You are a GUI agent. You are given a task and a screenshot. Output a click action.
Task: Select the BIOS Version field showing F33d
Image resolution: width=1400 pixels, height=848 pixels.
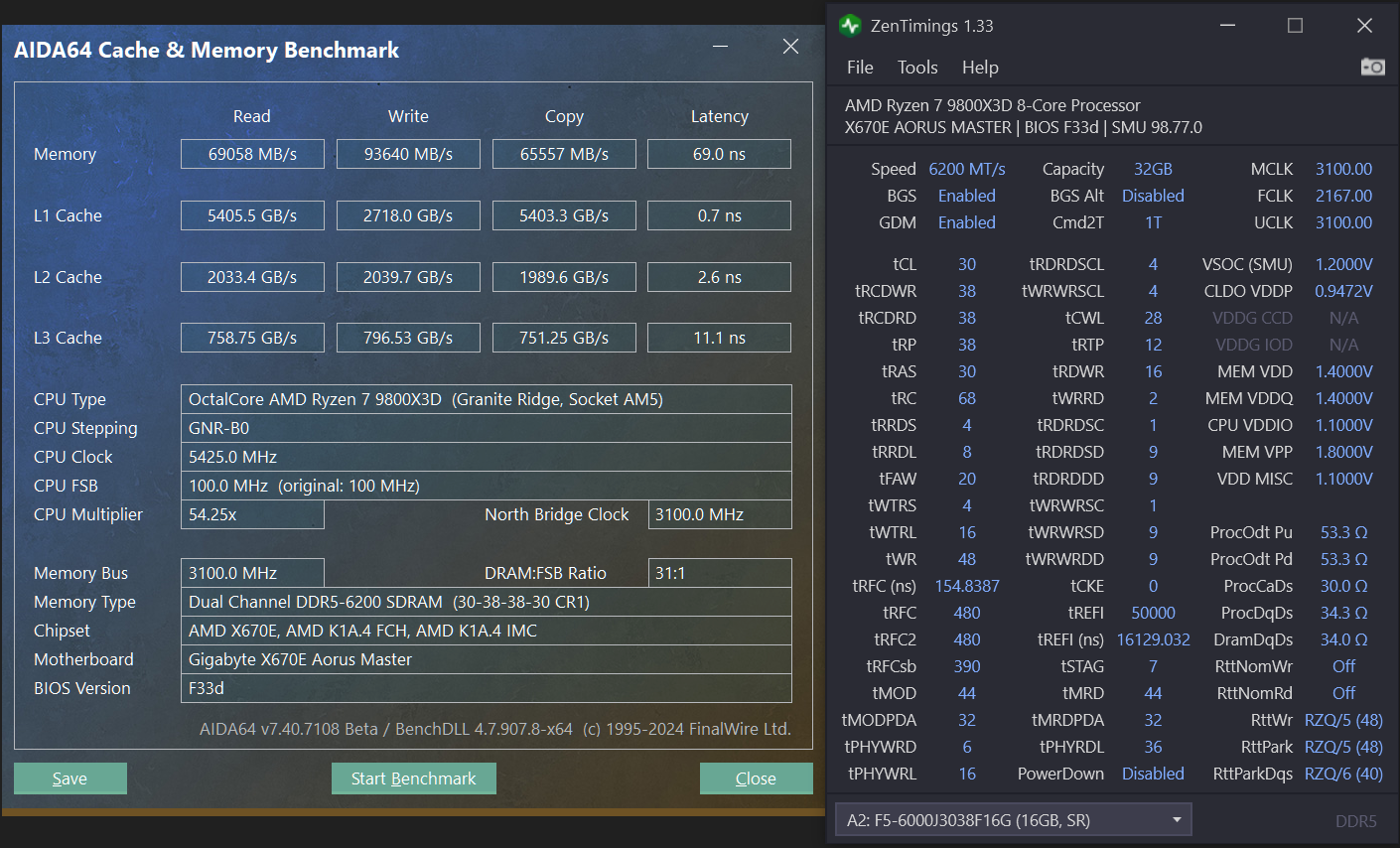tap(486, 688)
